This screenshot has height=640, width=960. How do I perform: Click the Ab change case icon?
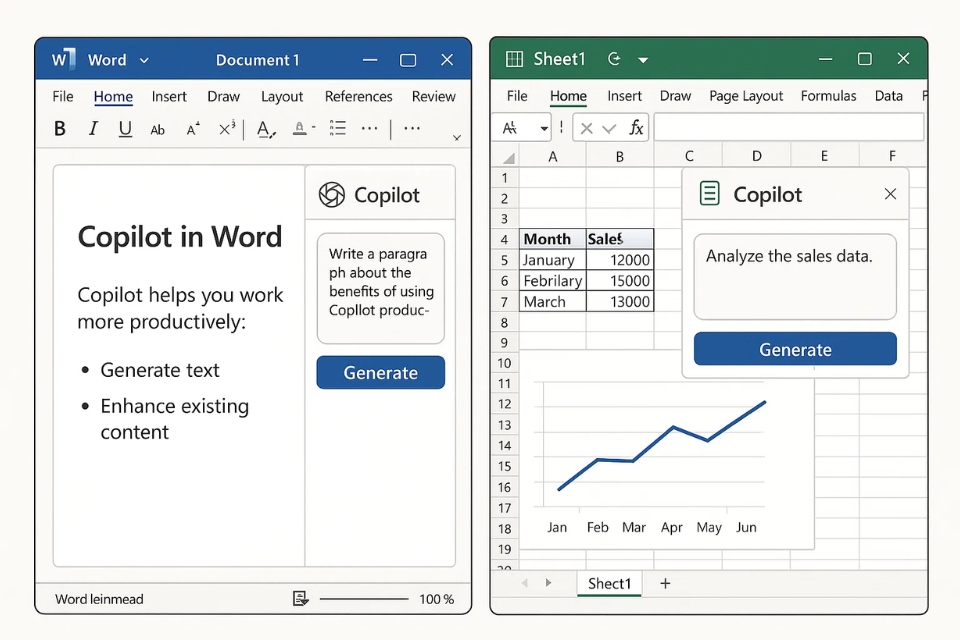tap(157, 129)
